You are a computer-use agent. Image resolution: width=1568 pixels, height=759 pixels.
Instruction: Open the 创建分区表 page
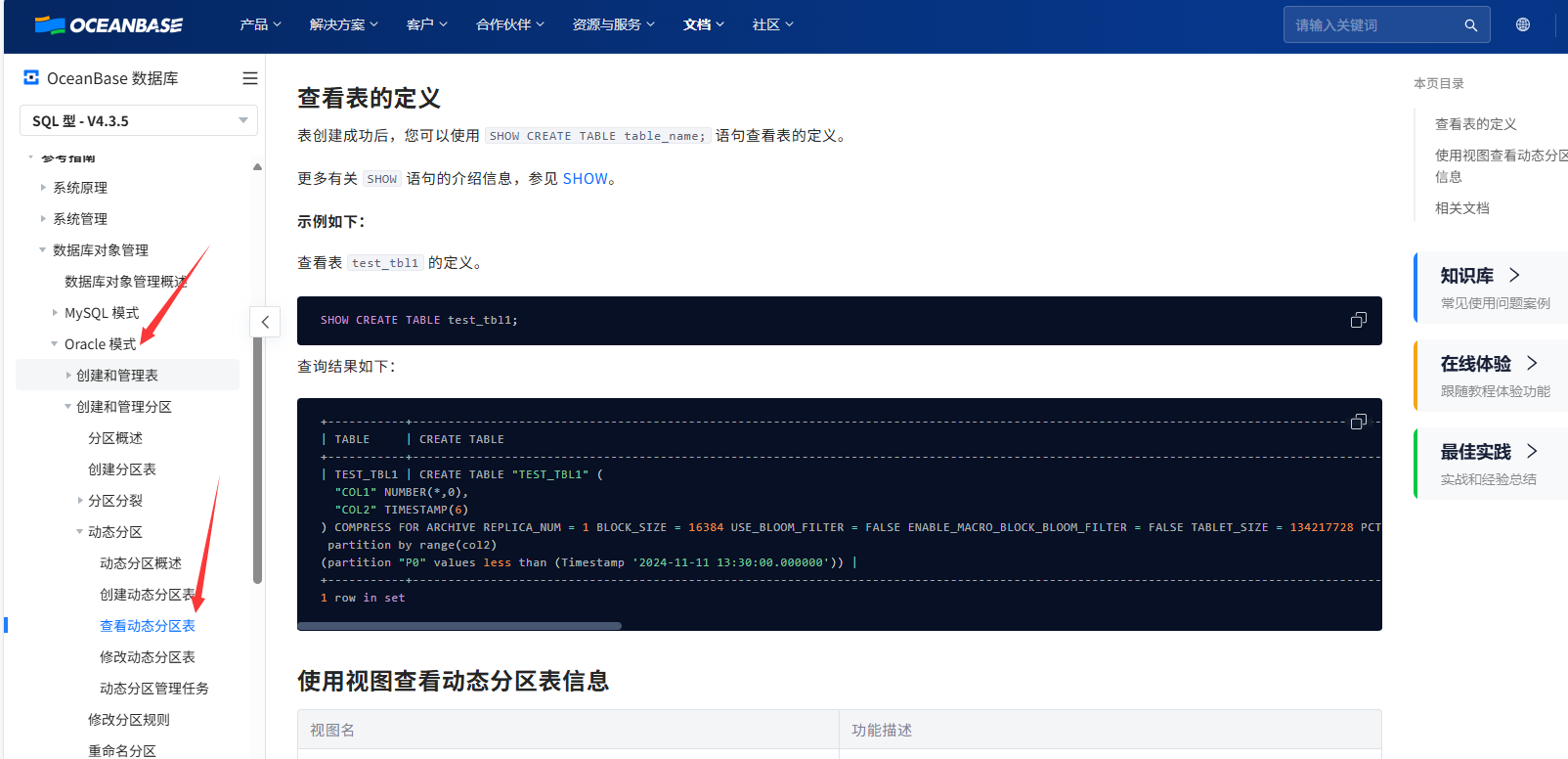(x=122, y=469)
